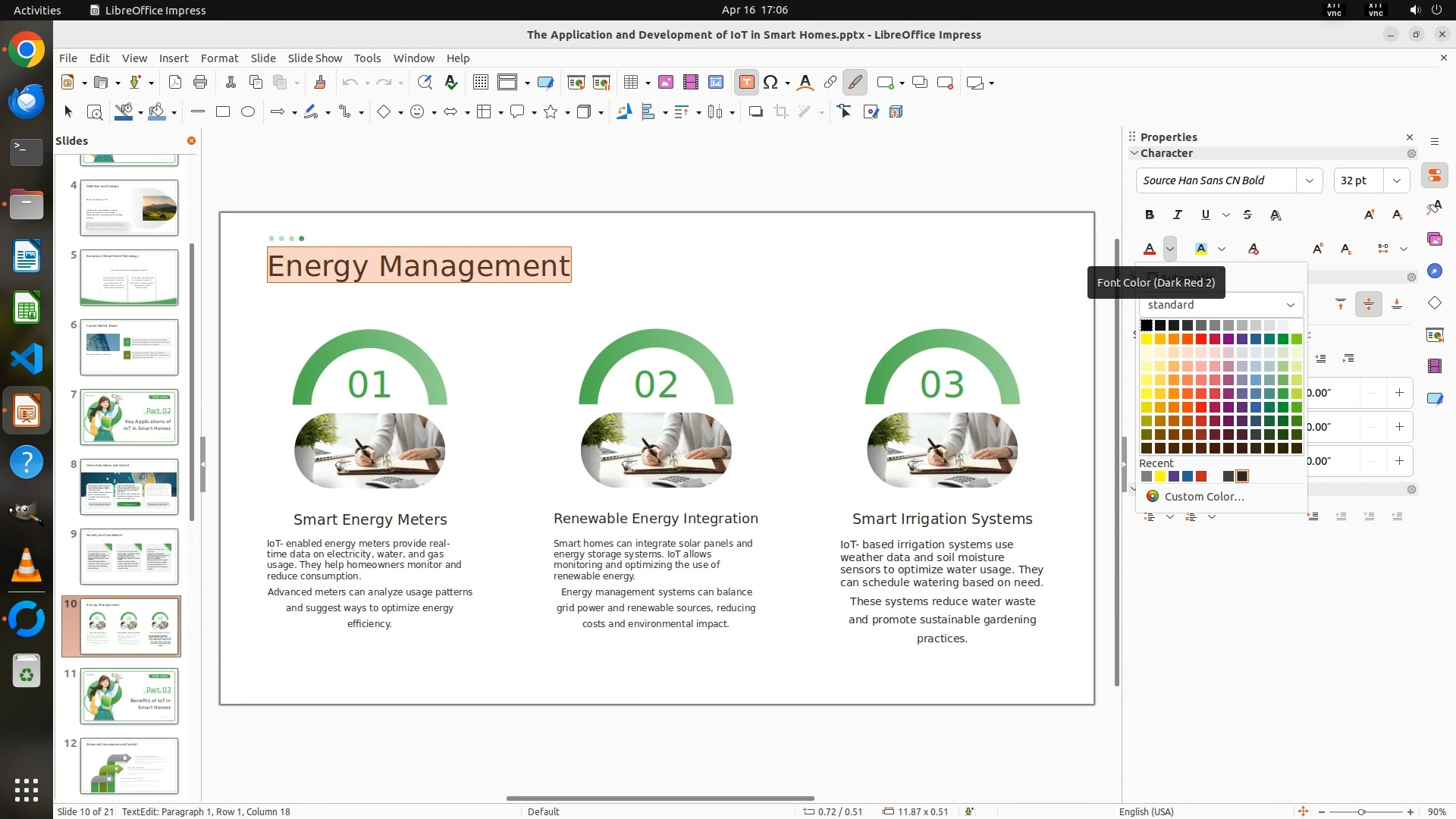
Task: Toggle Bold in Character panel
Action: pos(1150,215)
